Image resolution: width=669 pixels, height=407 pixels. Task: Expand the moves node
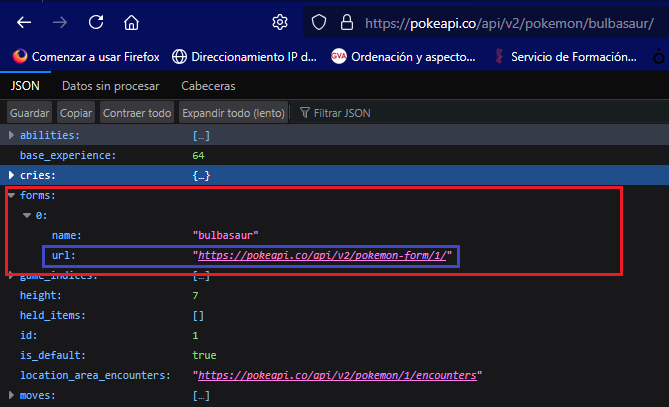[x=12, y=395]
